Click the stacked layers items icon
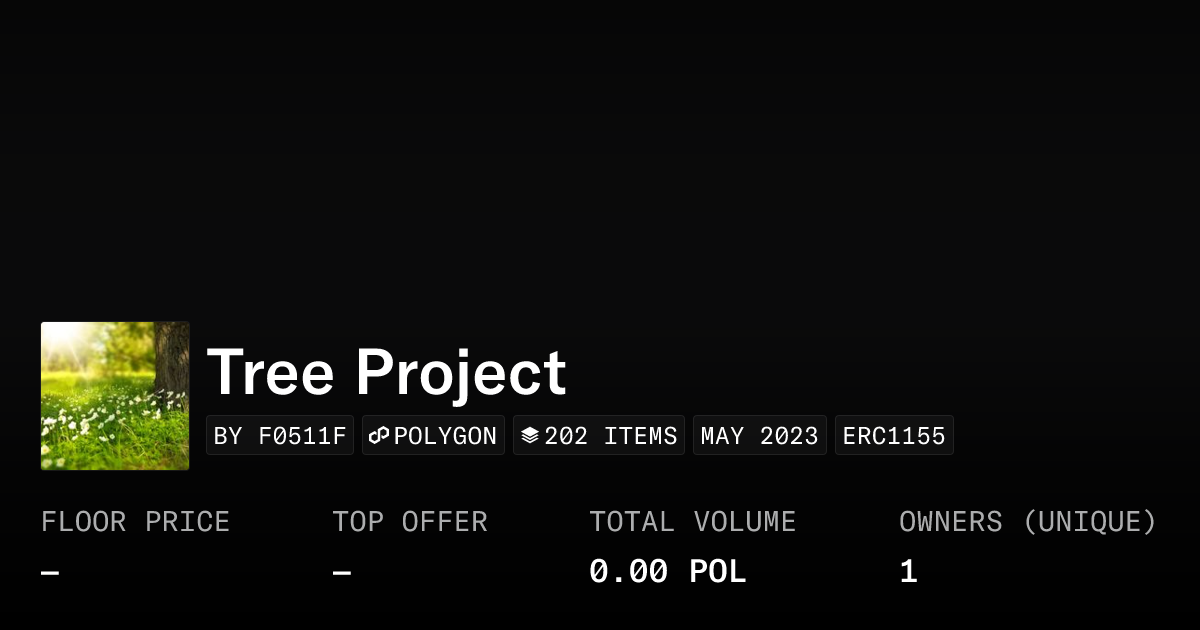 pos(530,436)
